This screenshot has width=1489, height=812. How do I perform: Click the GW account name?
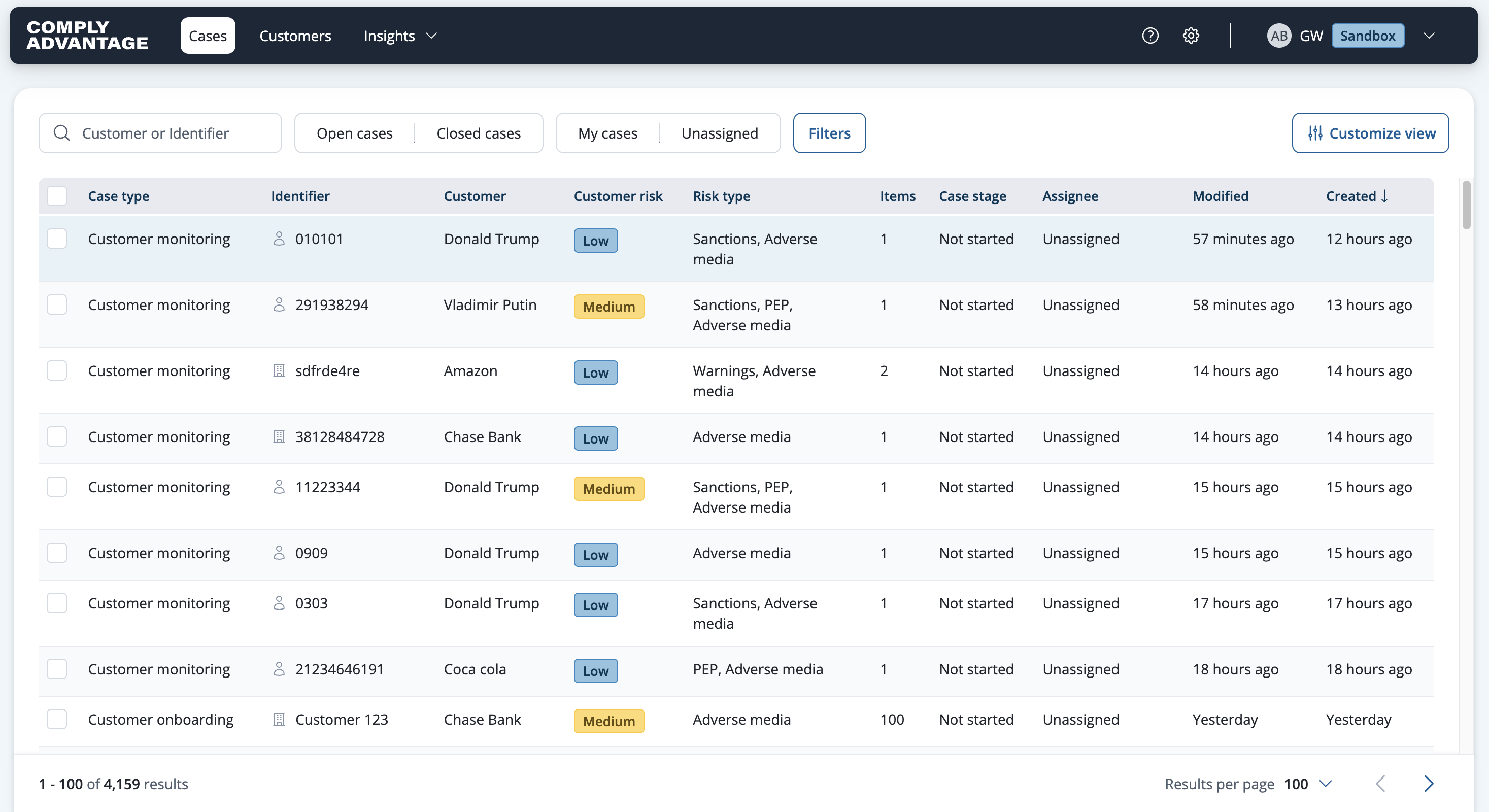point(1311,36)
